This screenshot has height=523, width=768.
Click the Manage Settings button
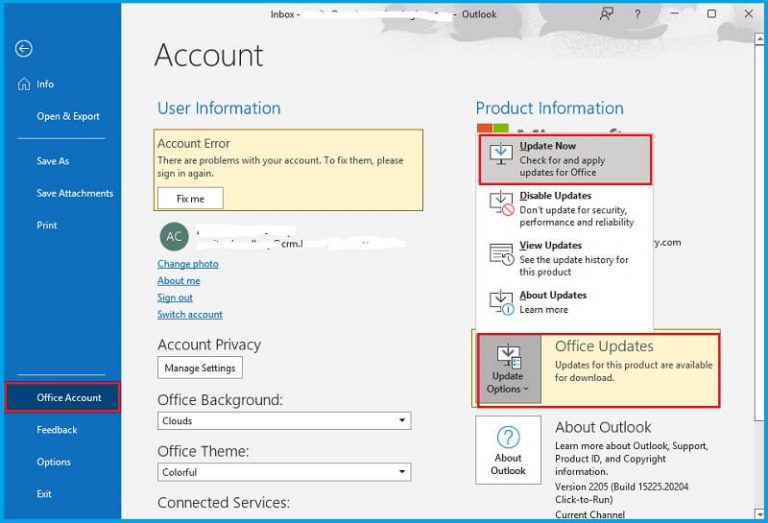(200, 368)
